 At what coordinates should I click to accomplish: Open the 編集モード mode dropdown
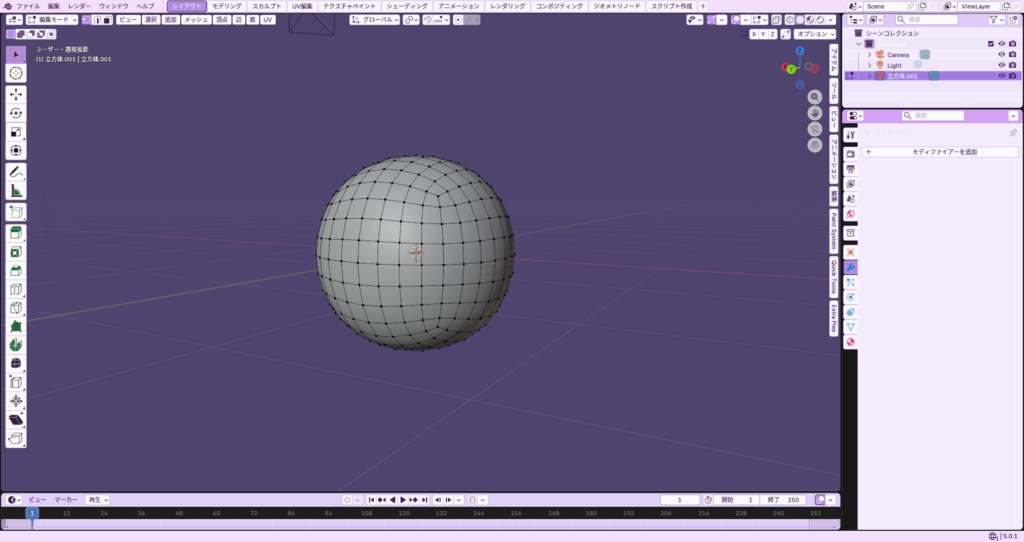pyautogui.click(x=50, y=19)
